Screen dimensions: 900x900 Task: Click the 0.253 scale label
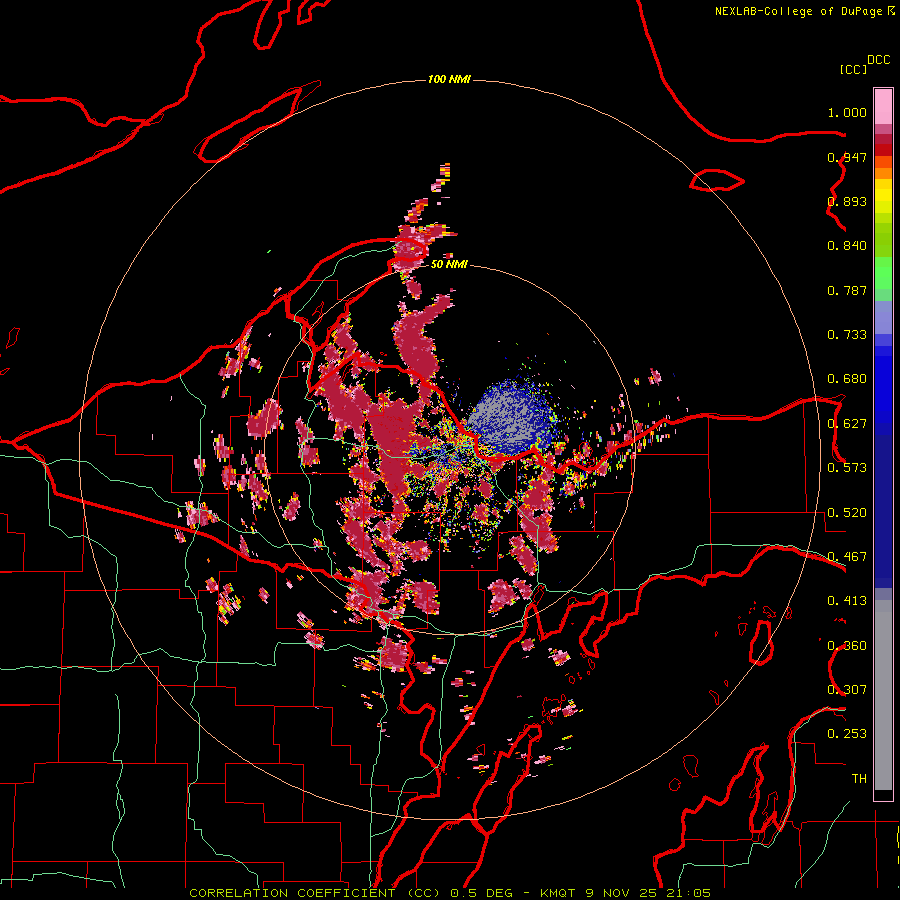(847, 734)
